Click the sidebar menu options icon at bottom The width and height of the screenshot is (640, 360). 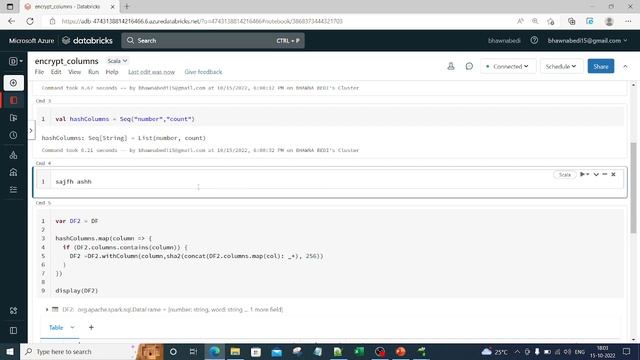13,330
